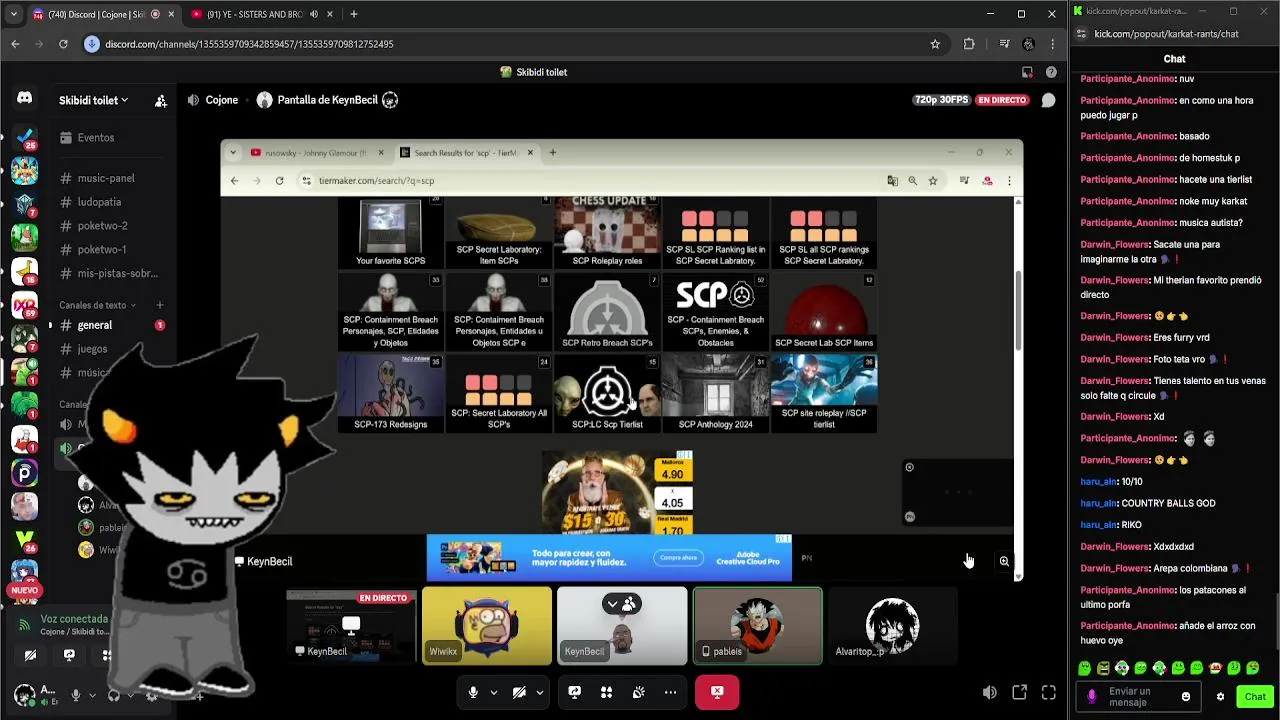Enter fullscreen mode for the stream

(1048, 692)
